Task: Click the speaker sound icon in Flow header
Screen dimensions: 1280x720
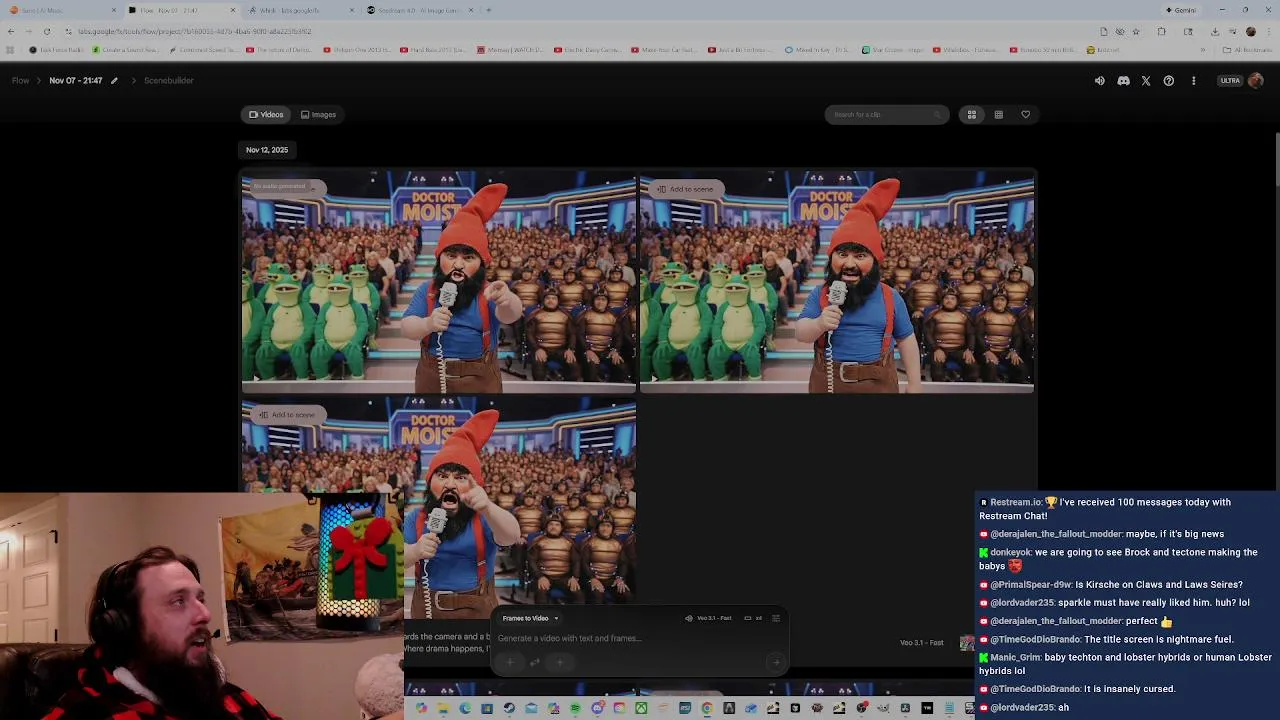Action: click(x=1100, y=81)
